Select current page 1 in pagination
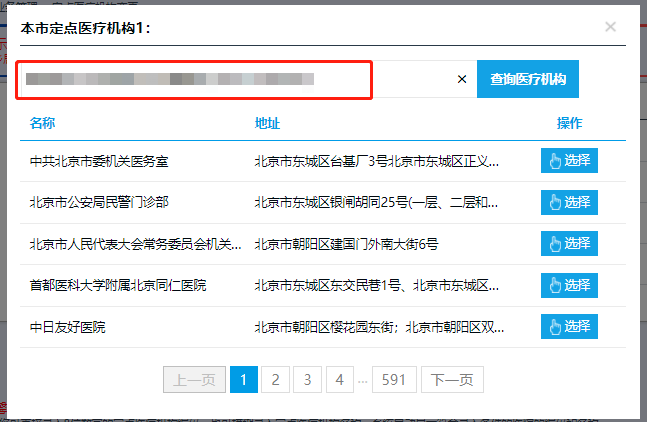This screenshot has width=647, height=422. coord(244,380)
